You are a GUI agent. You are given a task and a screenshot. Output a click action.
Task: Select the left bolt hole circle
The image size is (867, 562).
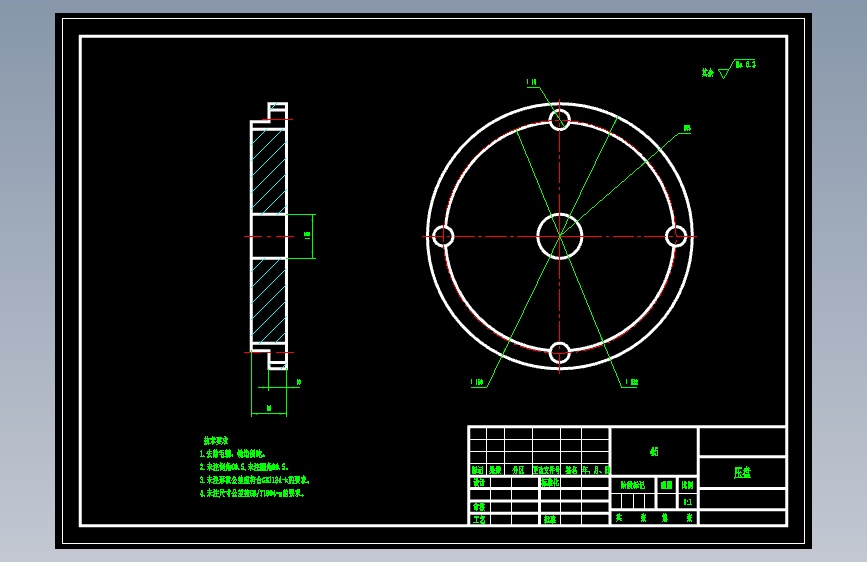tap(443, 236)
